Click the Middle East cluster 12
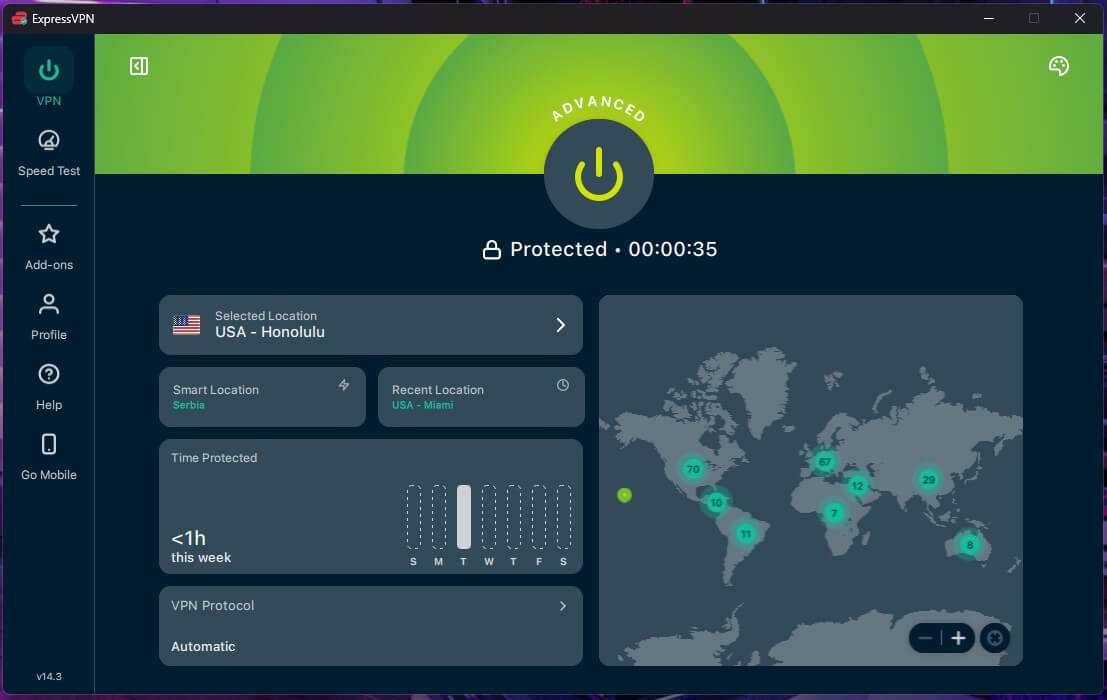The width and height of the screenshot is (1107, 700). 857,485
